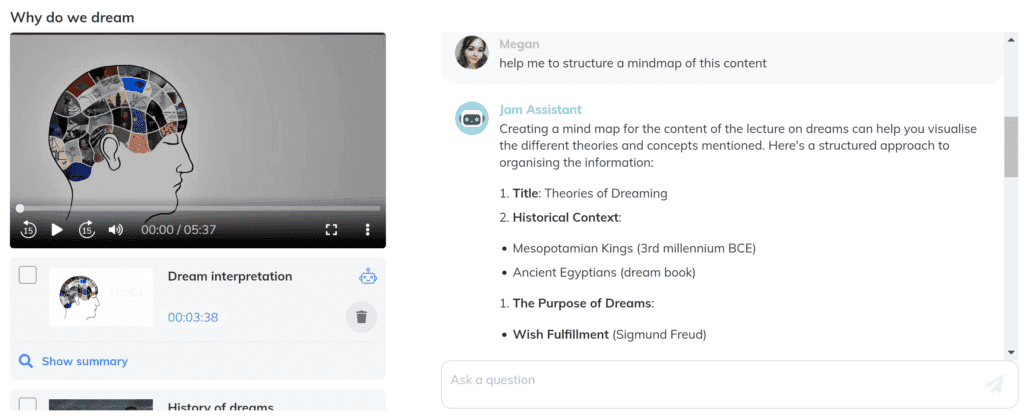
Task: Click the Historical Context heading
Action: [566, 217]
